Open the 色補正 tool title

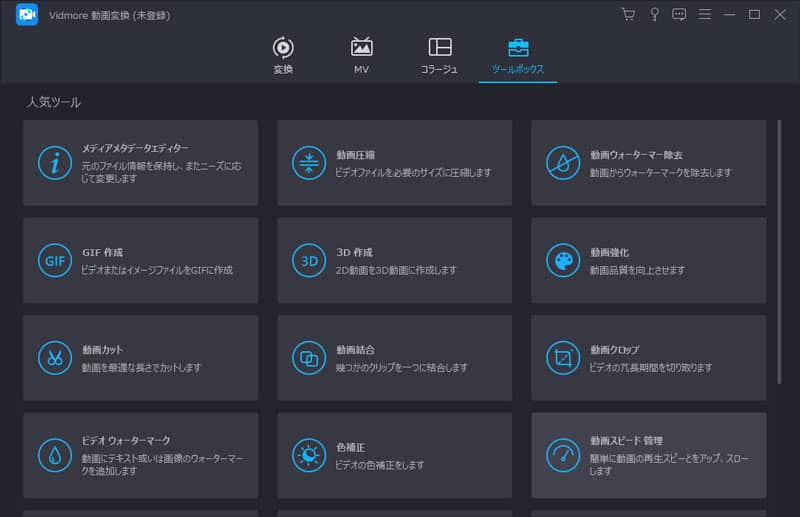pyautogui.click(x=351, y=447)
